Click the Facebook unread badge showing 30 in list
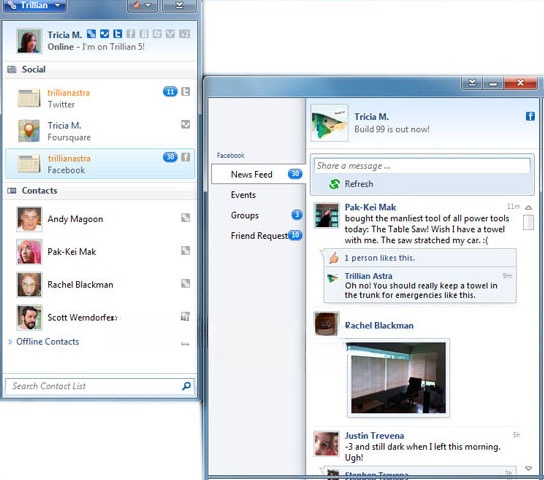 (170, 157)
